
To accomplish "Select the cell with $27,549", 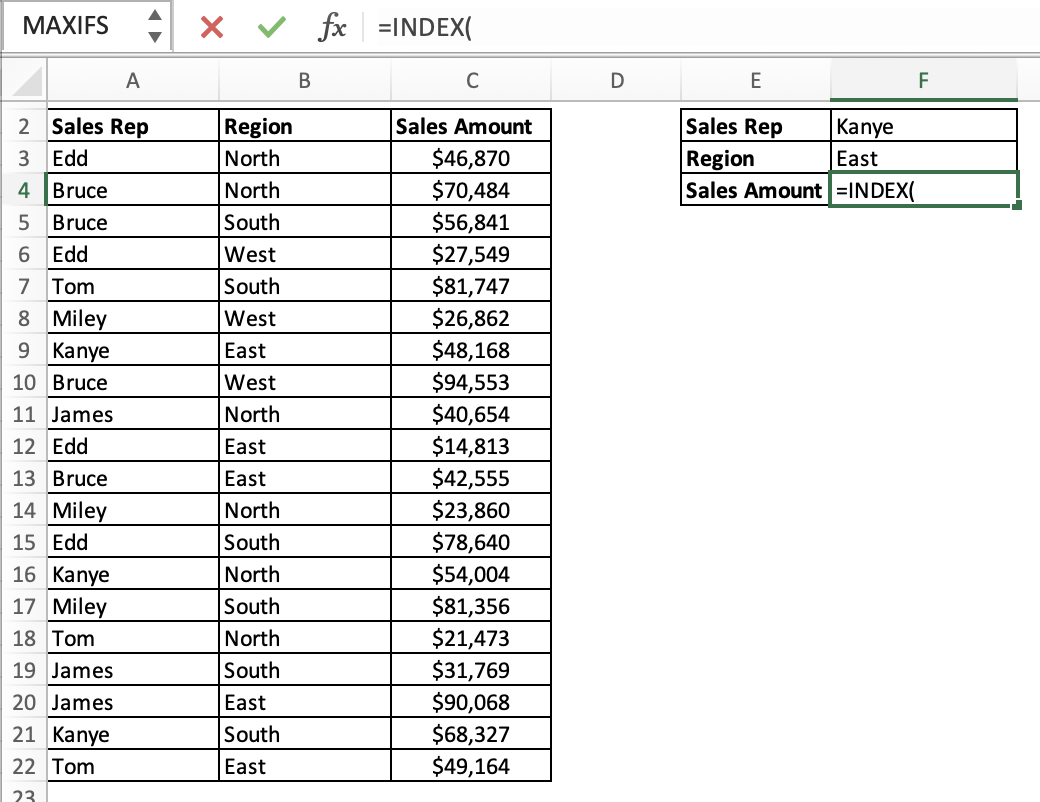I will click(471, 254).
